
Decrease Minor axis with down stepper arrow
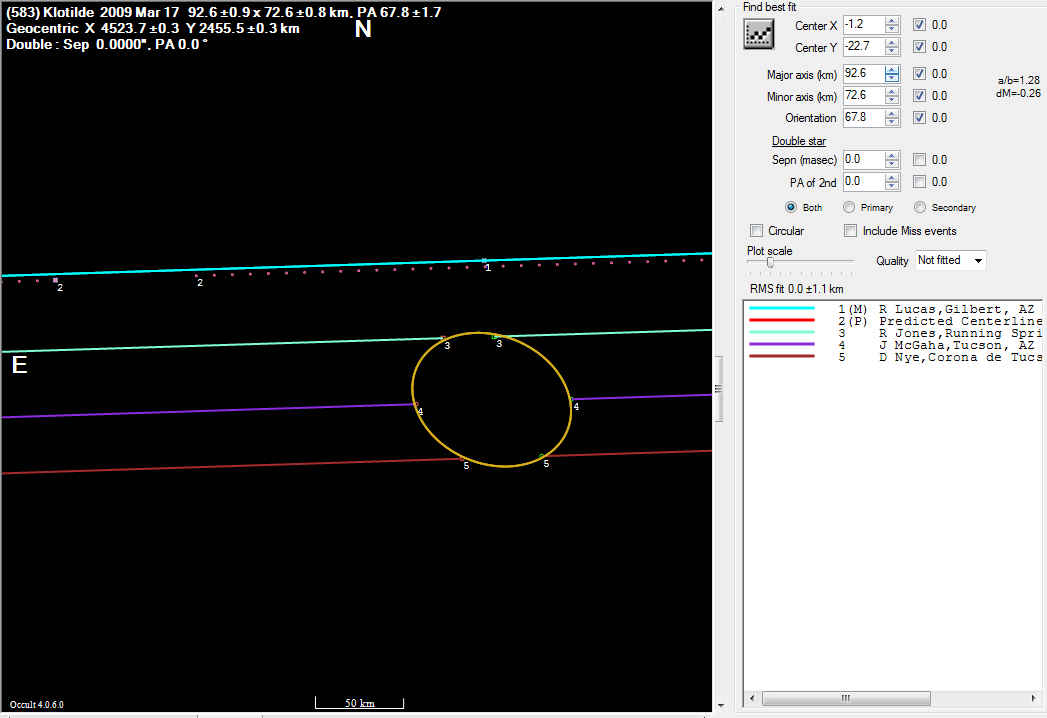point(892,100)
